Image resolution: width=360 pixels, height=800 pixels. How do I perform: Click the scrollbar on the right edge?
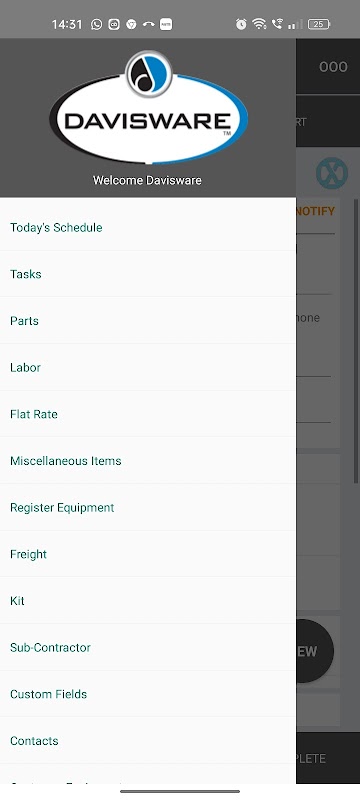356,342
